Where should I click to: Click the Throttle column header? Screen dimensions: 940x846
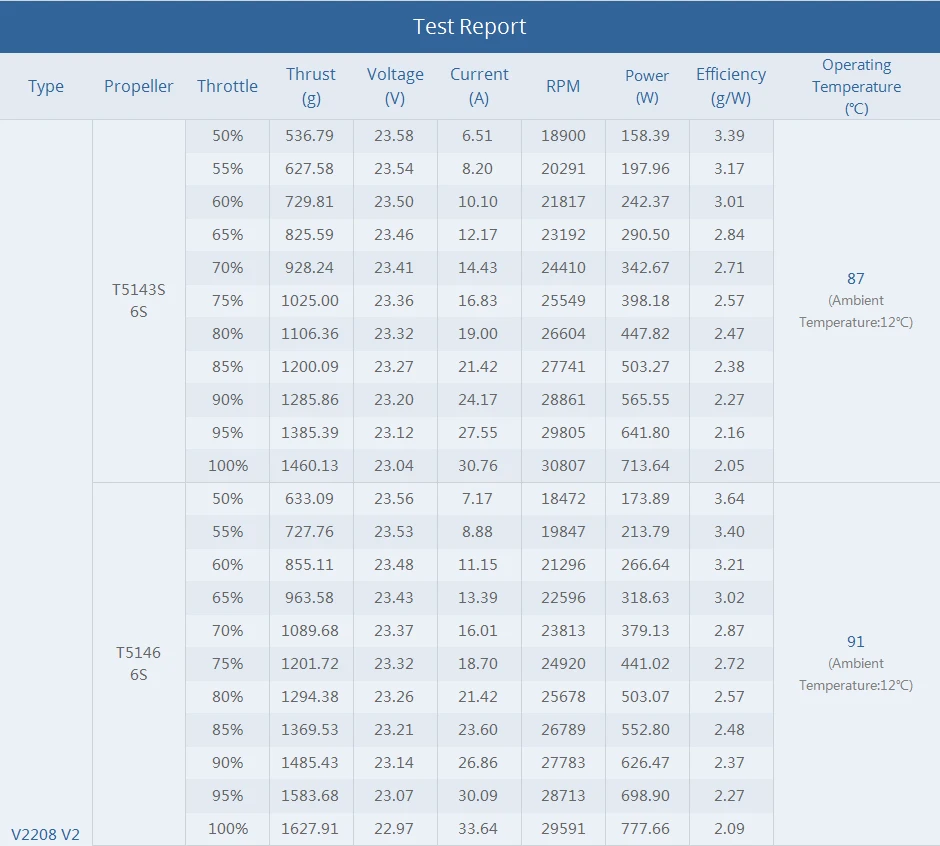click(227, 86)
